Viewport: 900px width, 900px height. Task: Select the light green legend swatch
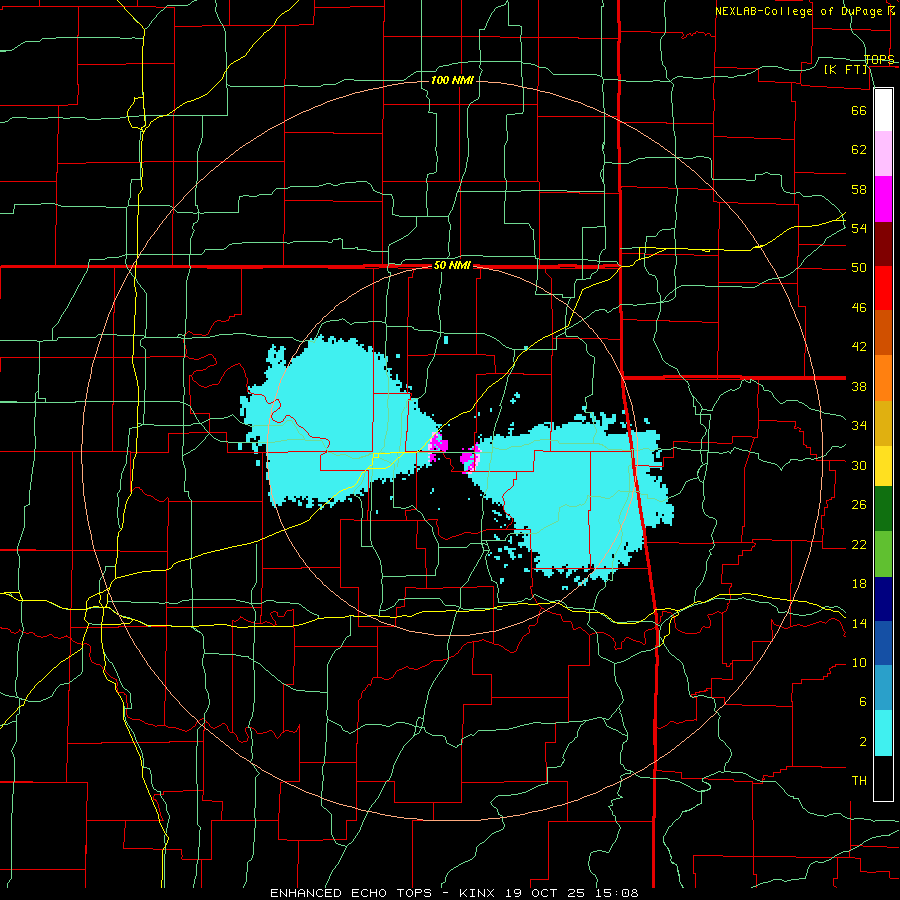coord(883,554)
